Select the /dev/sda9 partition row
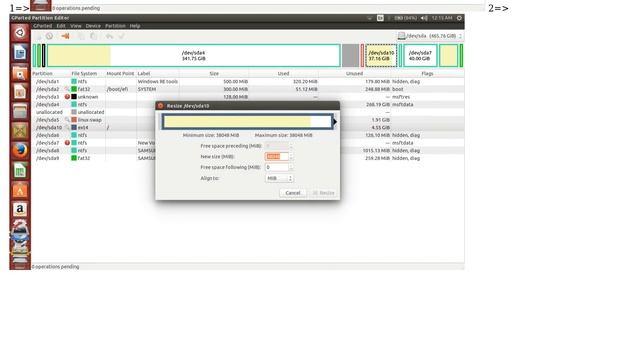640x360 pixels. pos(248,158)
